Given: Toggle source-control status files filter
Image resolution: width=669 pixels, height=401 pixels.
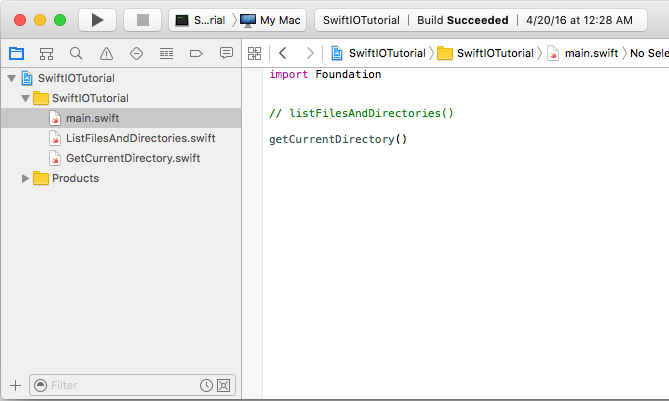Looking at the screenshot, I should (x=224, y=386).
